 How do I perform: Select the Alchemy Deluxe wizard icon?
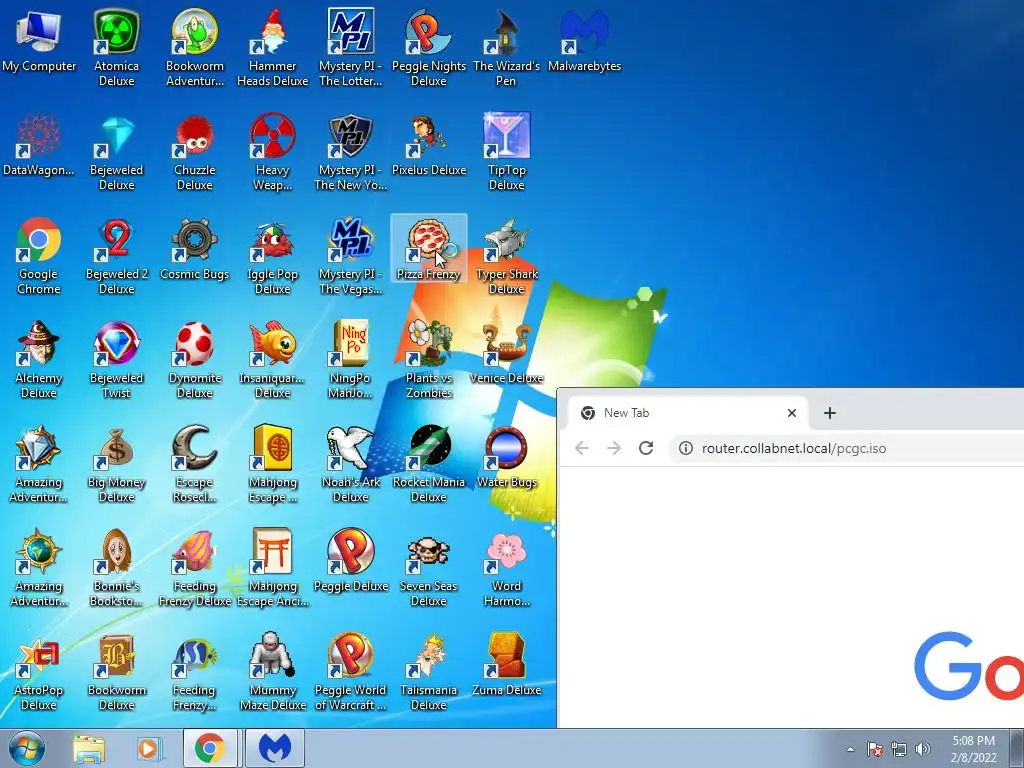pos(39,359)
